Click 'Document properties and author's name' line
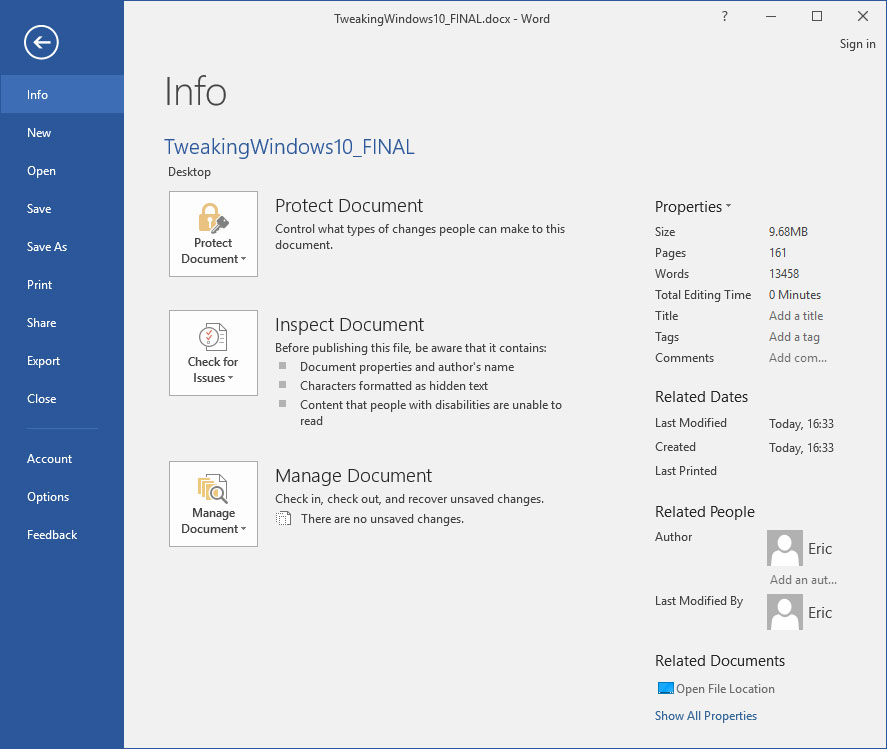 (x=407, y=367)
